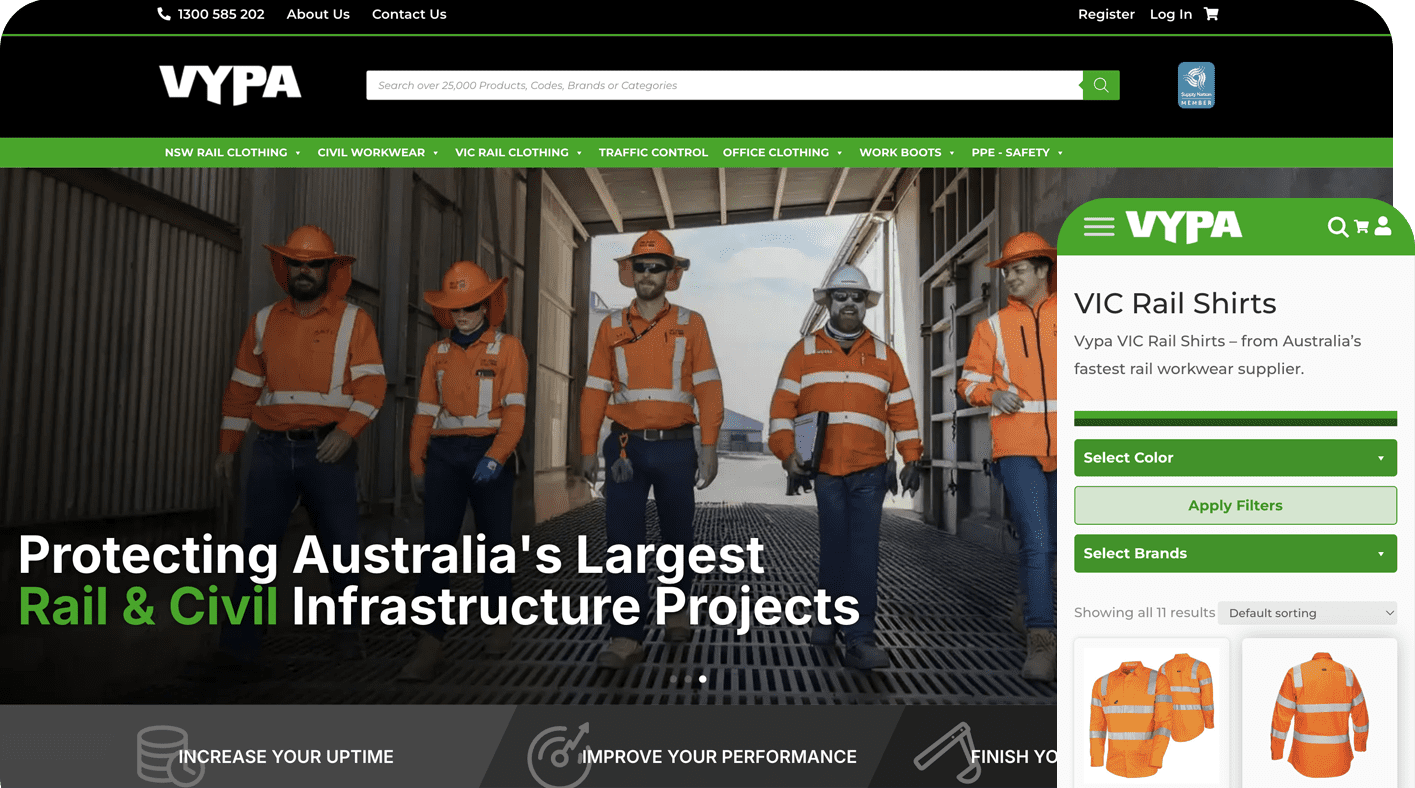Select the last carousel slide dot
The image size is (1415, 788).
[703, 679]
